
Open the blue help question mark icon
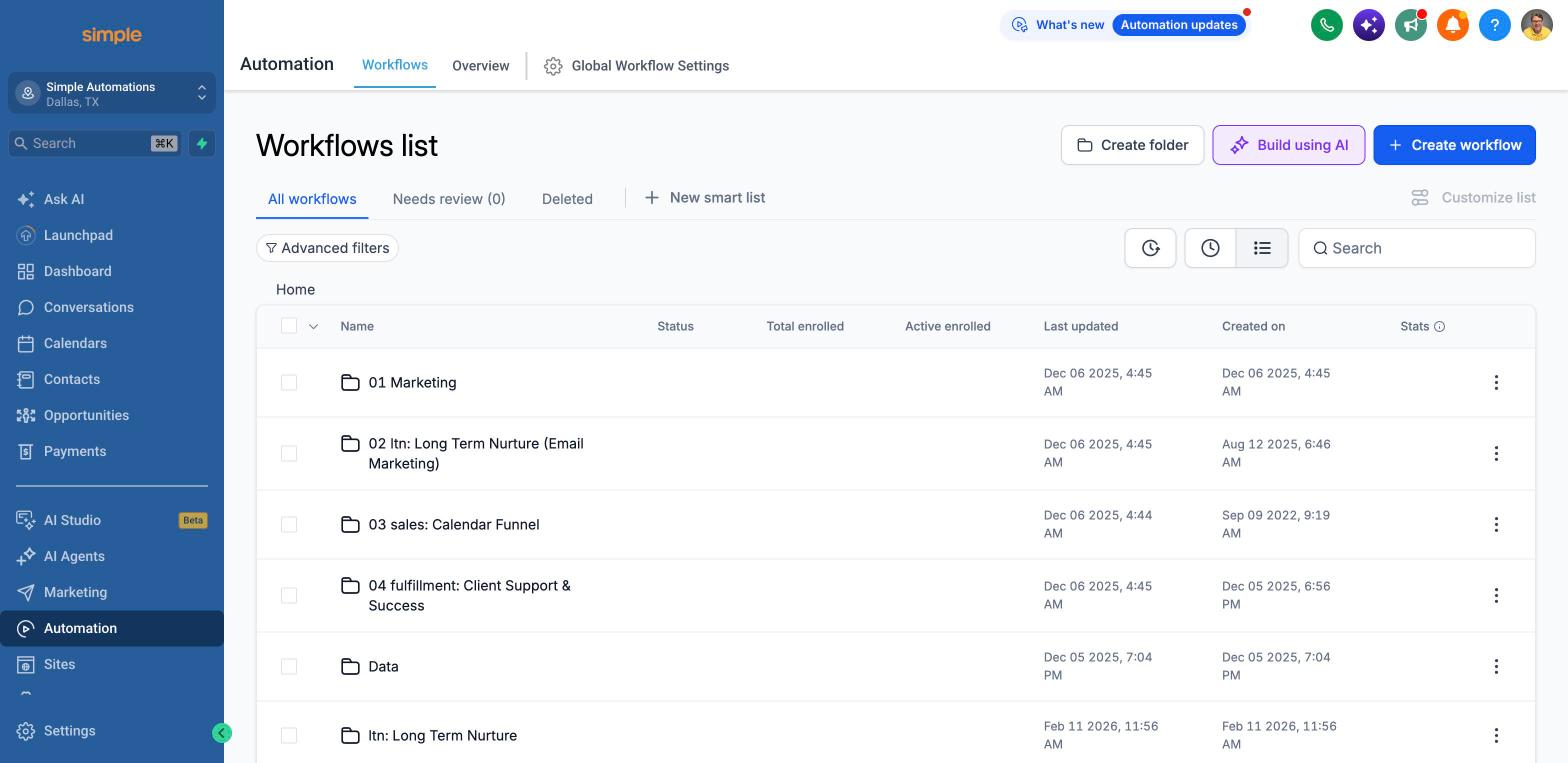[1495, 25]
